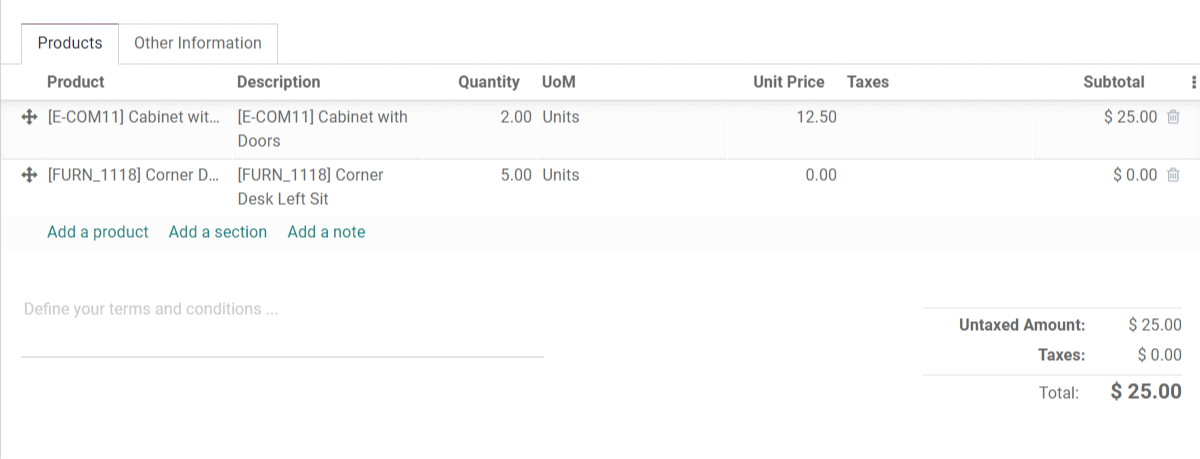Edit unit price 12.50 cell

[783, 117]
